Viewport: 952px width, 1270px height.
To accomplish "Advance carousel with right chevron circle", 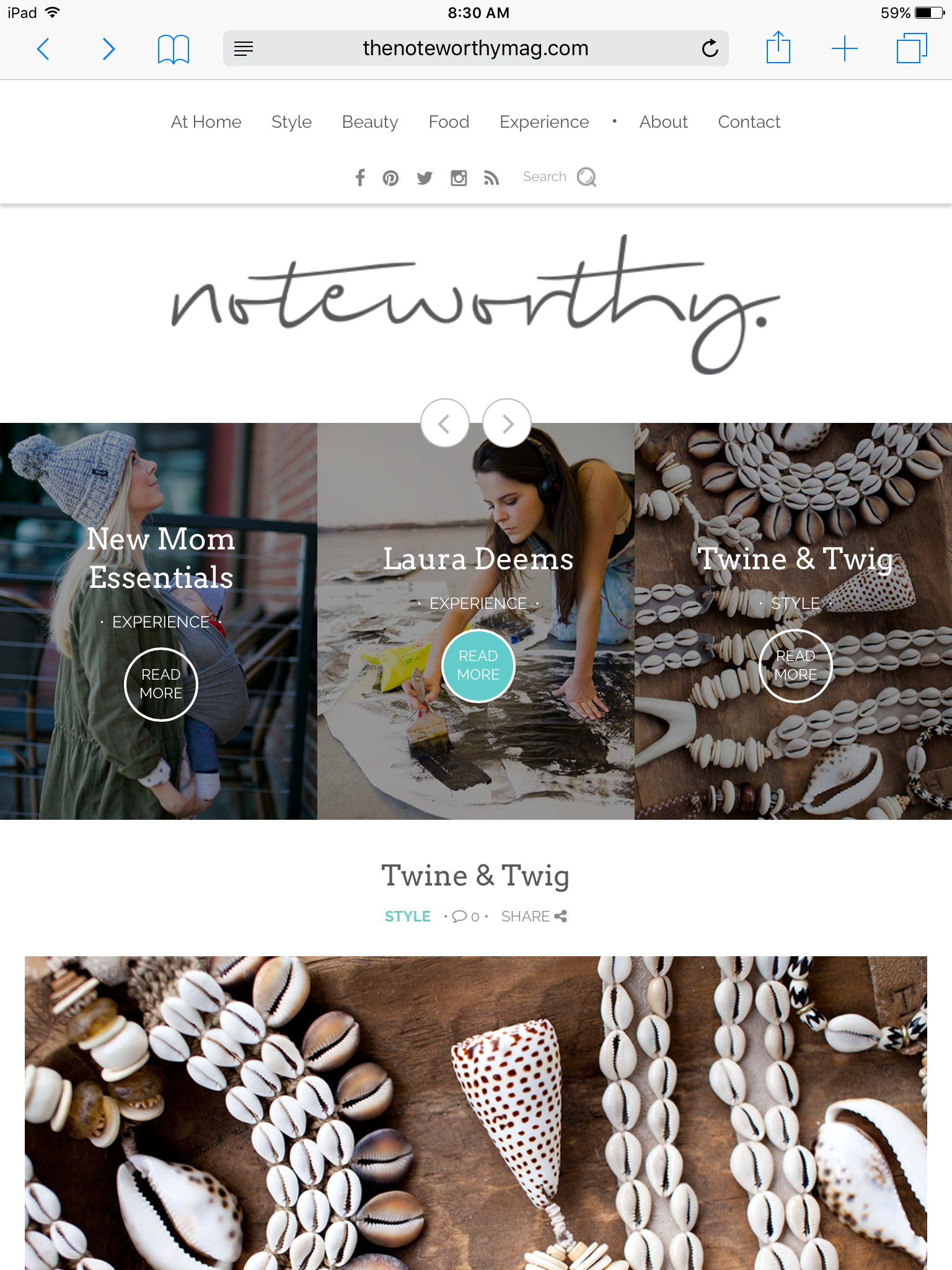I will (x=507, y=424).
